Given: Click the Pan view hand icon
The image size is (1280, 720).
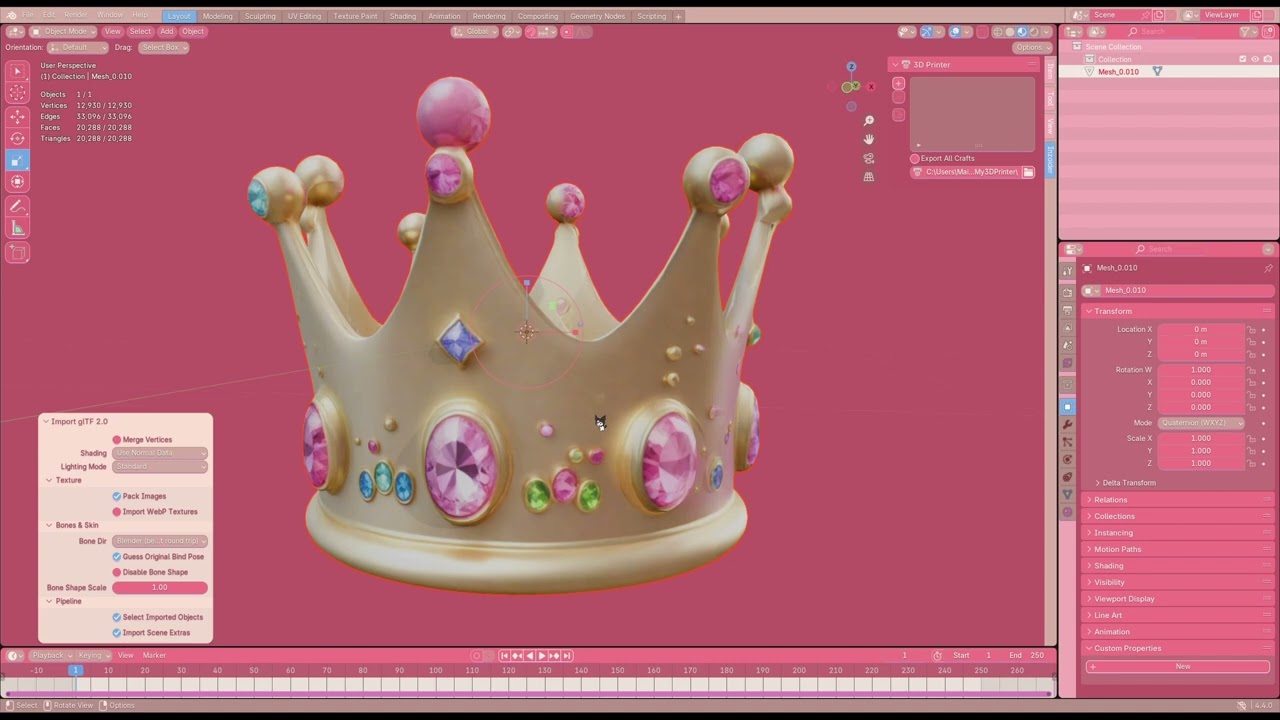Looking at the screenshot, I should 868,139.
